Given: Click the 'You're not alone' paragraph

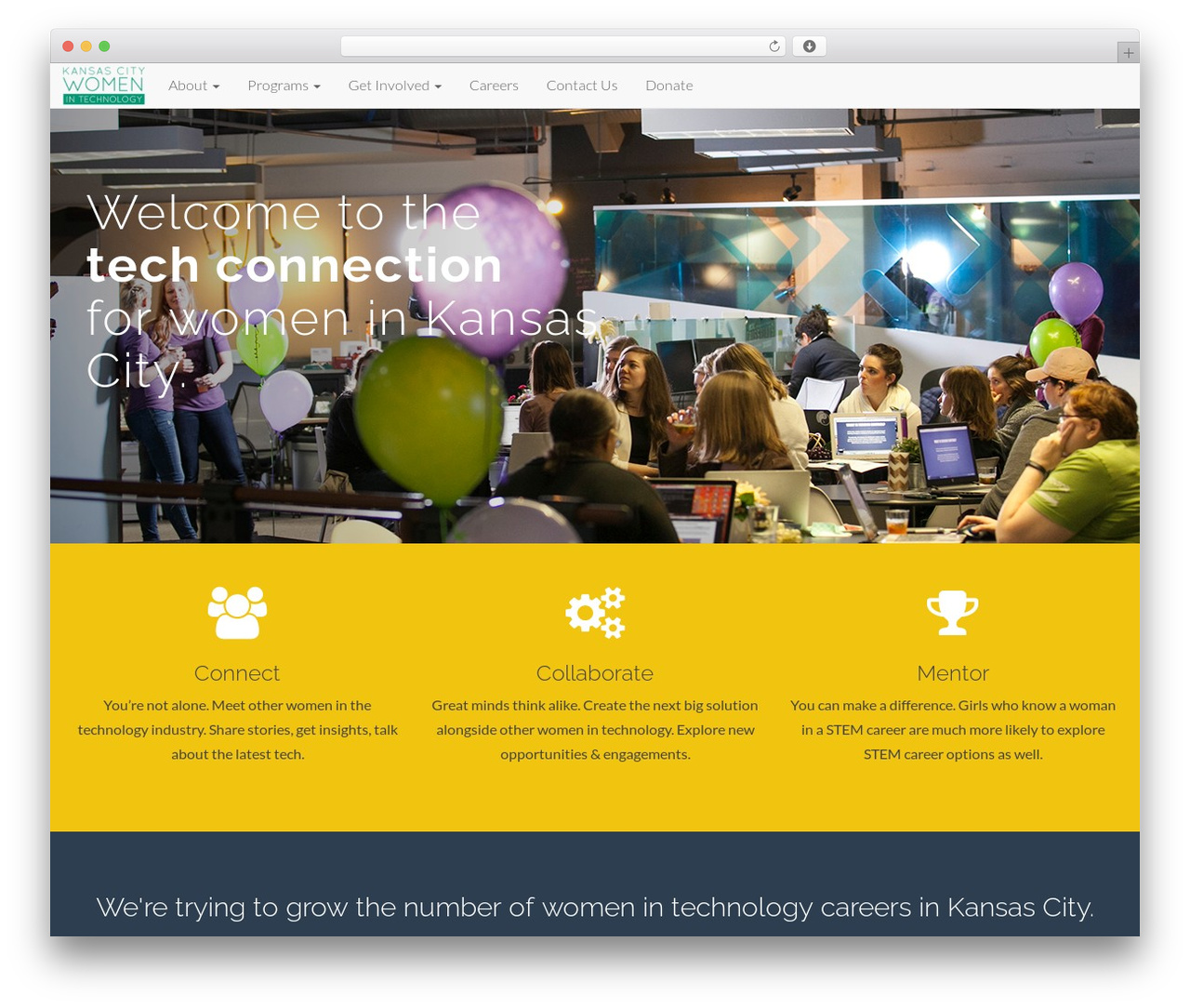Looking at the screenshot, I should (x=237, y=730).
